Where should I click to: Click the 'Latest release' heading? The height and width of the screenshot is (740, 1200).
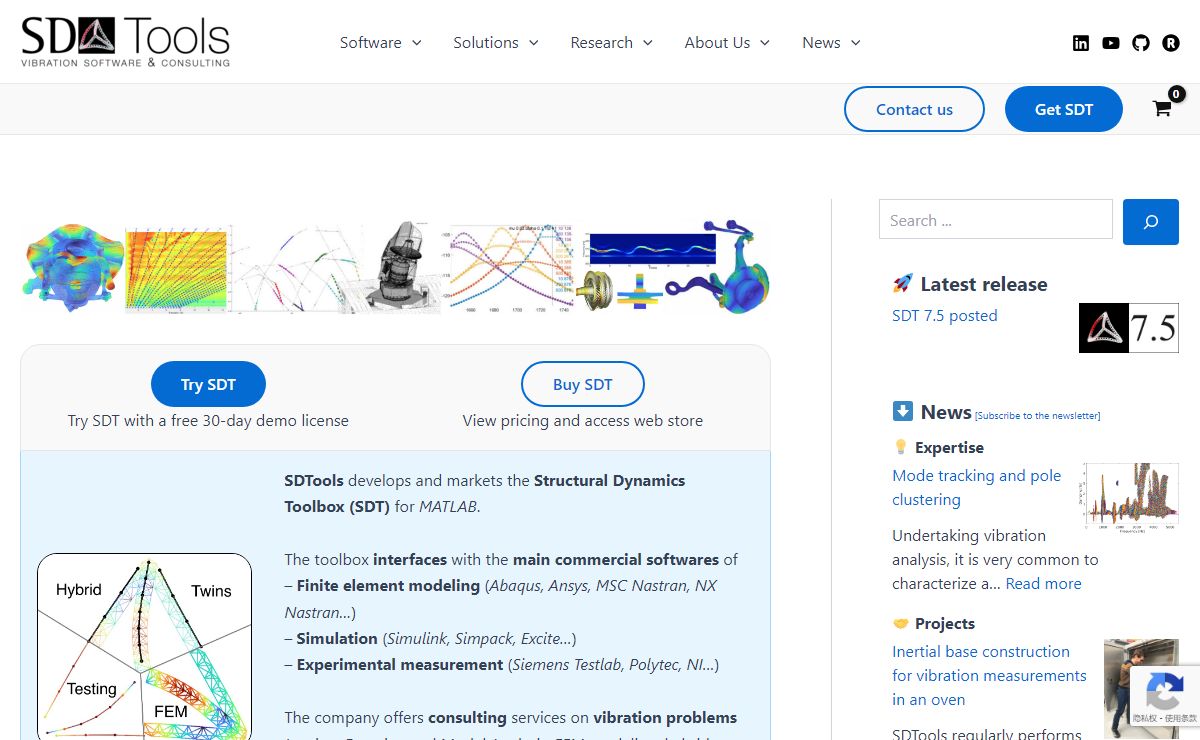pyautogui.click(x=984, y=284)
